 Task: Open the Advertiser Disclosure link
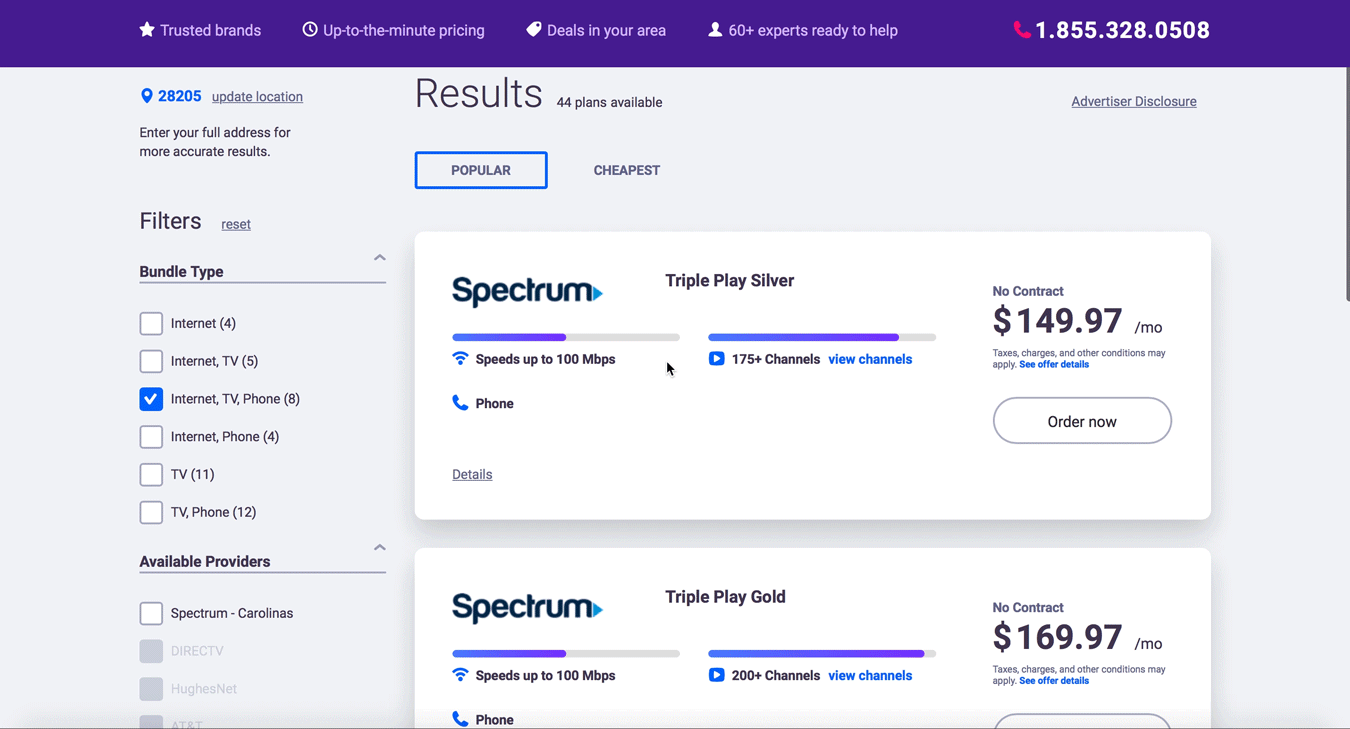pos(1134,101)
